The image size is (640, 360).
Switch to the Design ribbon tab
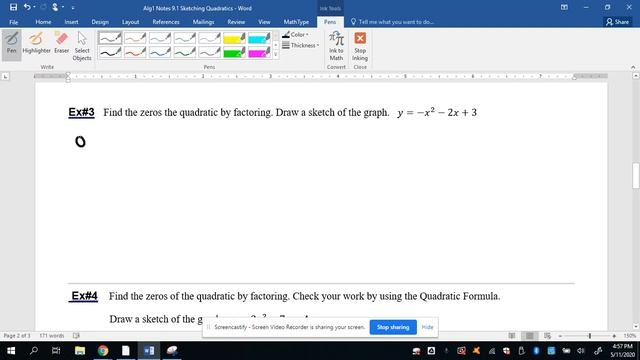(100, 22)
